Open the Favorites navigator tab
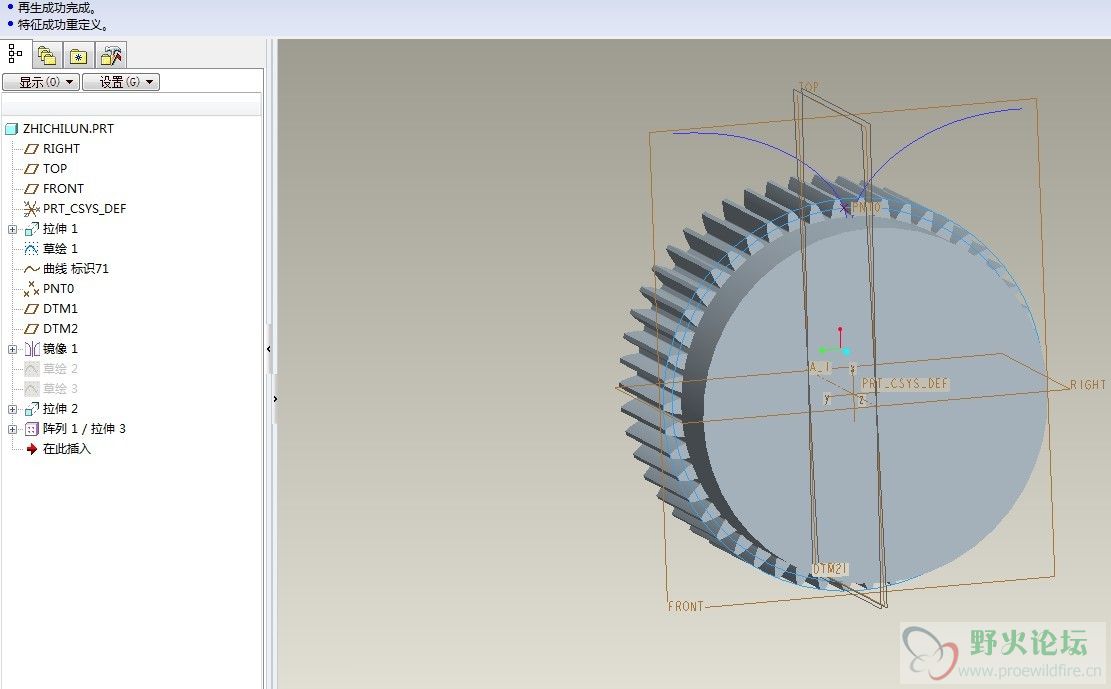The height and width of the screenshot is (689, 1111). tap(78, 55)
